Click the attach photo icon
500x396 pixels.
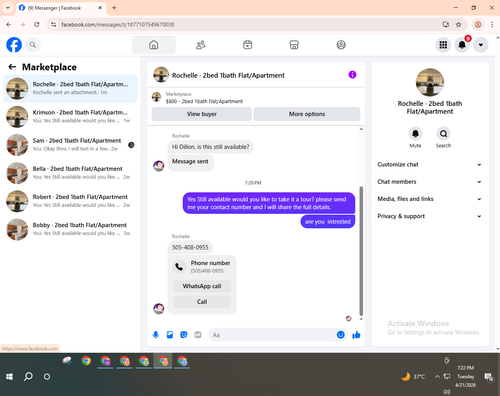[x=170, y=335]
